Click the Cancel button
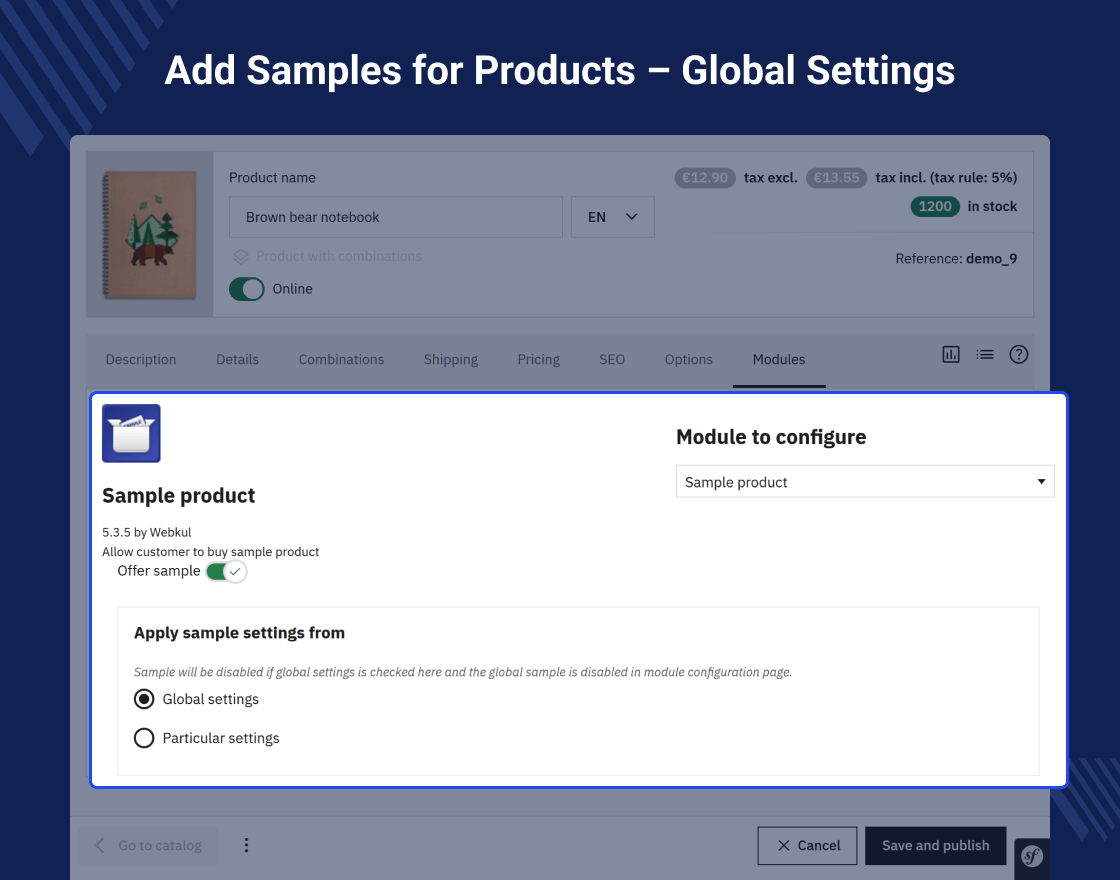The width and height of the screenshot is (1120, 880). point(808,846)
